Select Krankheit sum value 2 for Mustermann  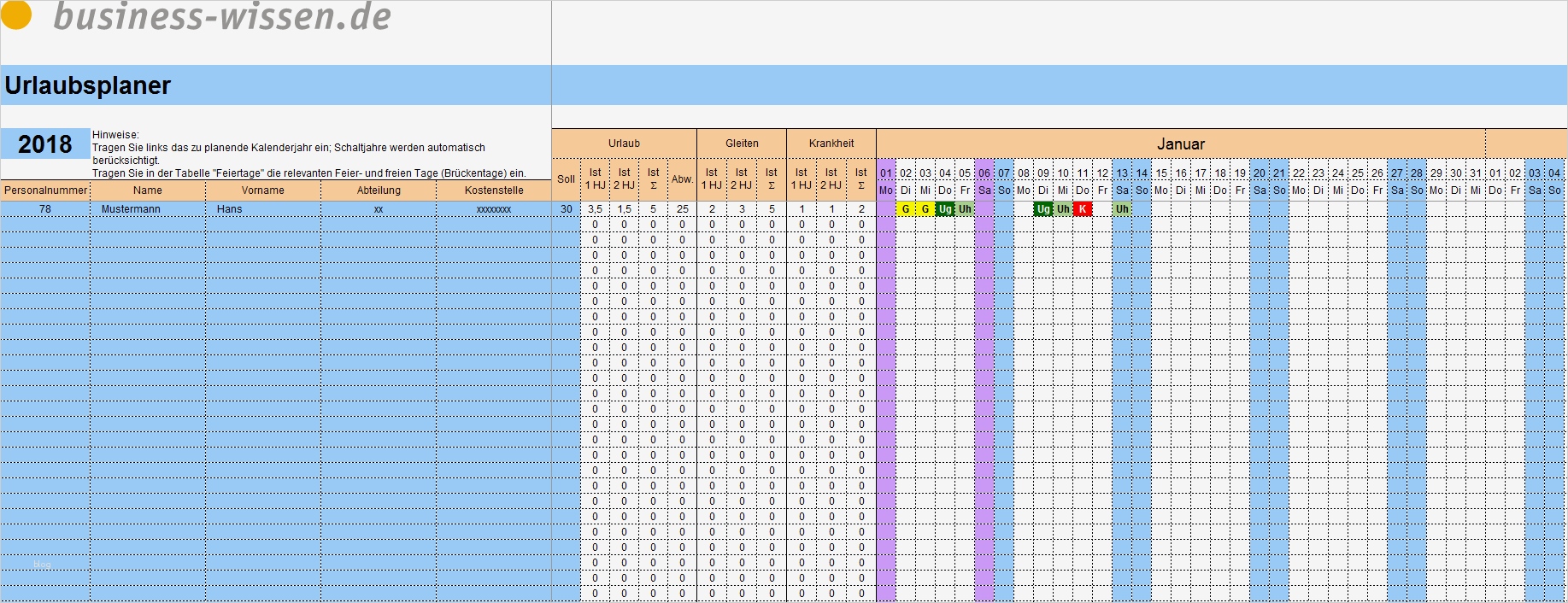861,209
